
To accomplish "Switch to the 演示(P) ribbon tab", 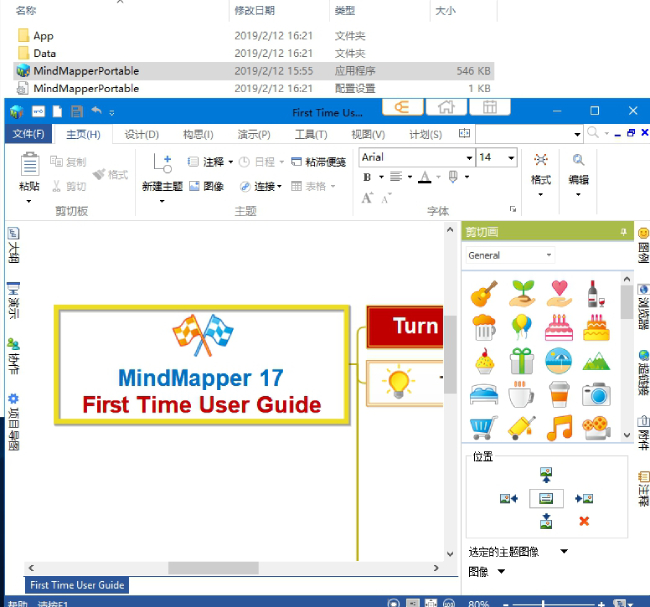I will tap(254, 134).
